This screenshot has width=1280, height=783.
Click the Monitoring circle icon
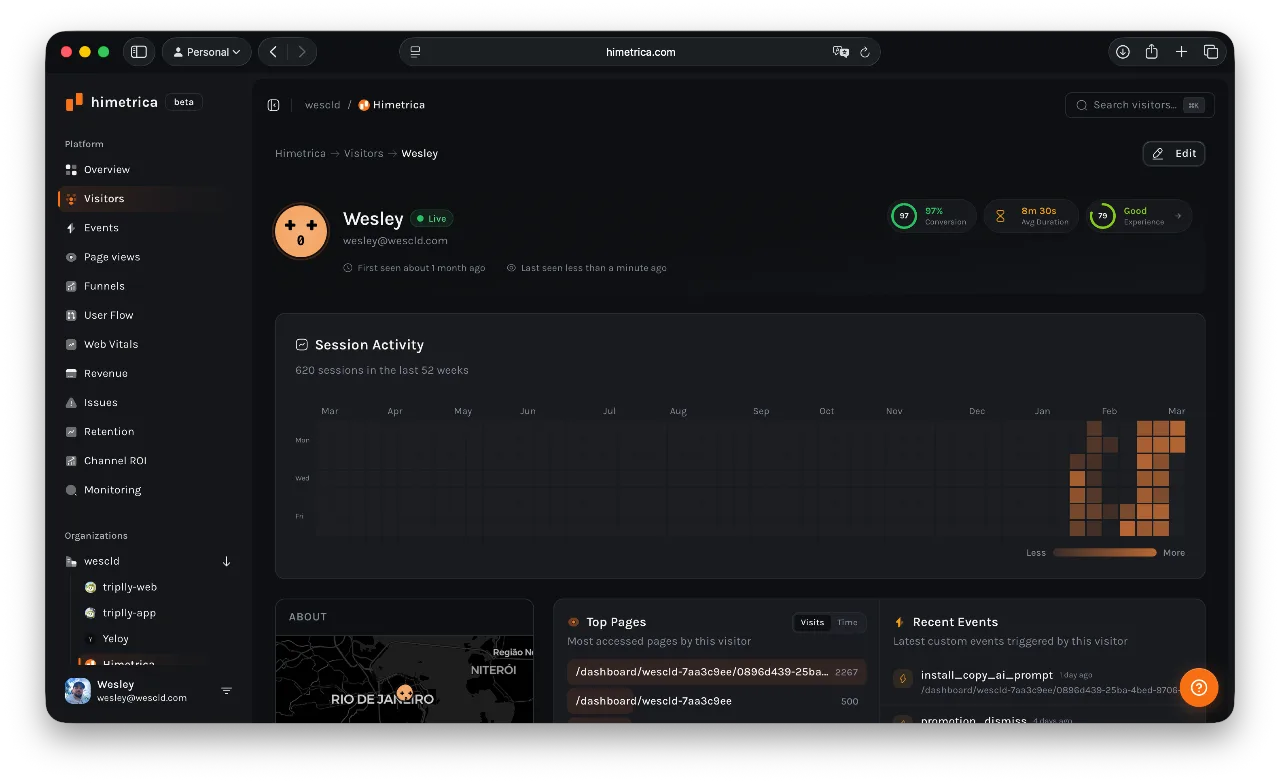(x=71, y=489)
